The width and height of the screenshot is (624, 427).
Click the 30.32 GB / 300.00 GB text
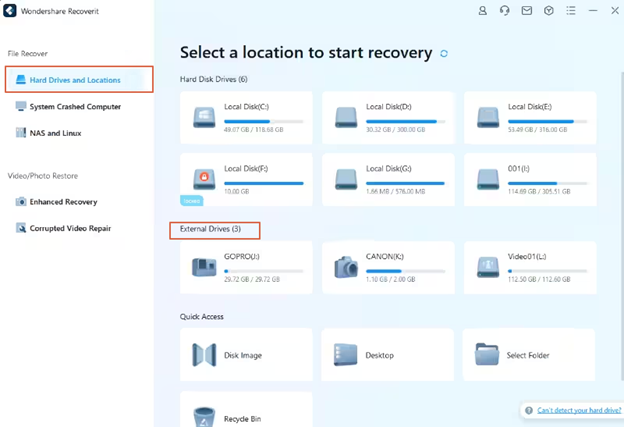tap(396, 130)
